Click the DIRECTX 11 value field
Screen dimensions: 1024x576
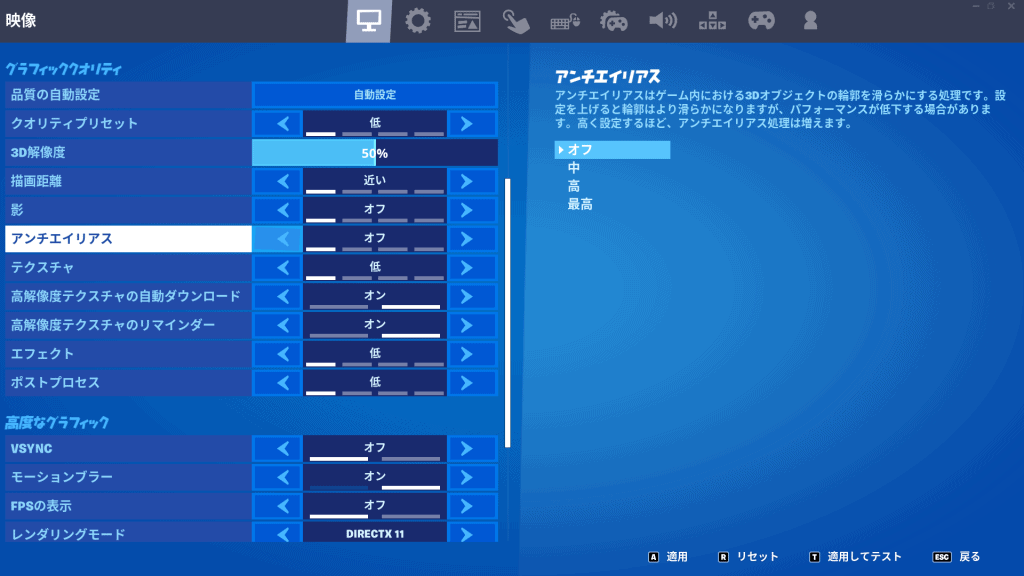point(375,533)
